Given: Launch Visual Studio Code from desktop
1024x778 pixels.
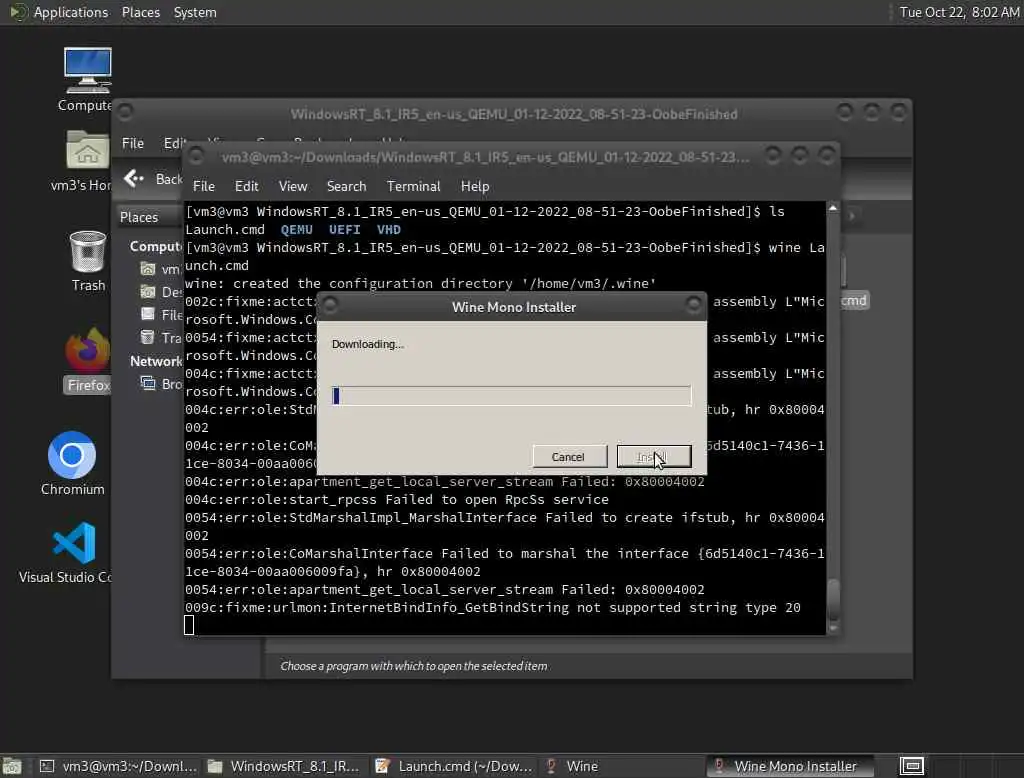Looking at the screenshot, I should tap(74, 542).
